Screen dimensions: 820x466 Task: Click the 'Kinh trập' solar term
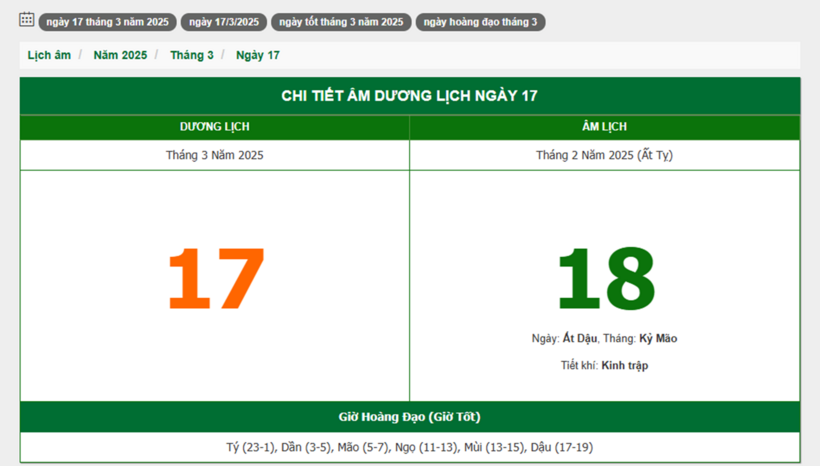pos(624,366)
